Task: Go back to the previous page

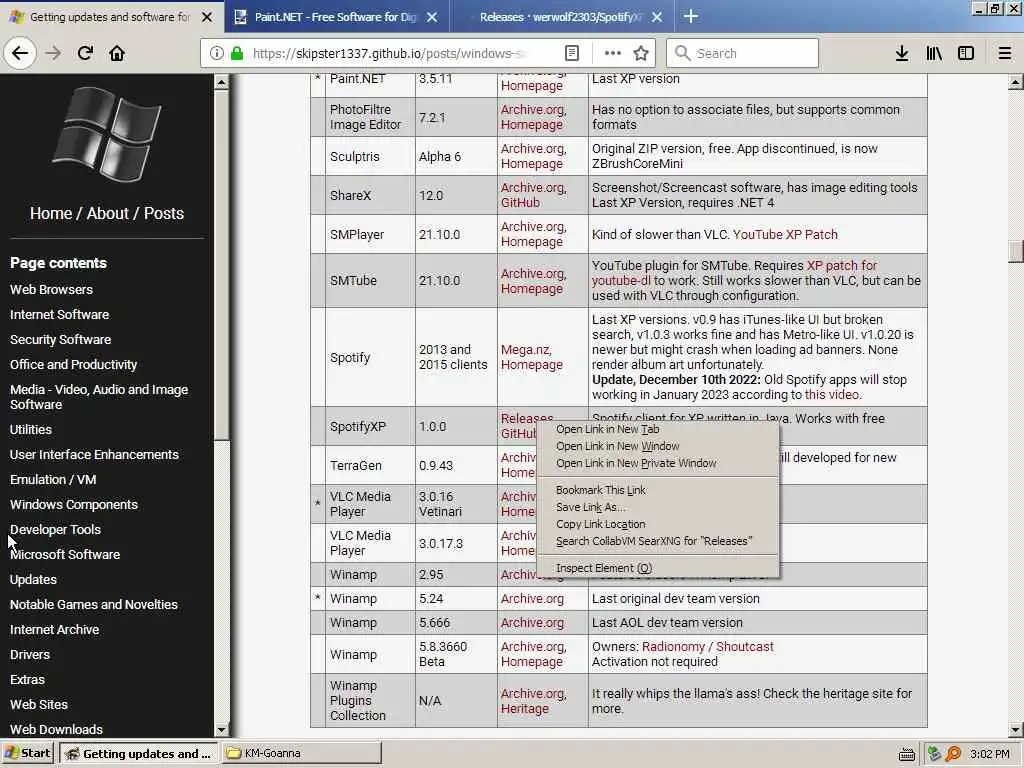Action: pos(20,53)
